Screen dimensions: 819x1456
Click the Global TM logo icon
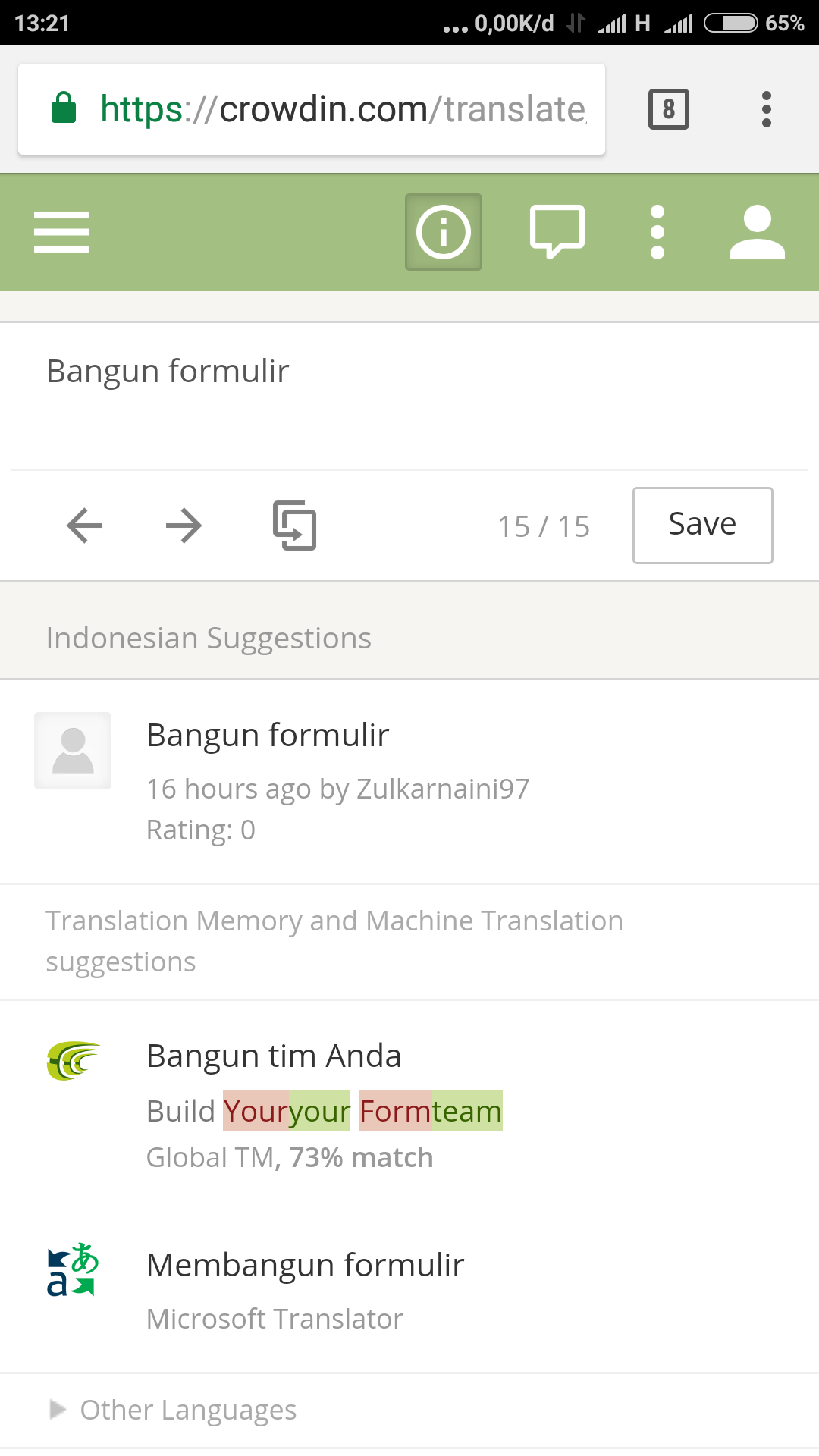pyautogui.click(x=73, y=1060)
